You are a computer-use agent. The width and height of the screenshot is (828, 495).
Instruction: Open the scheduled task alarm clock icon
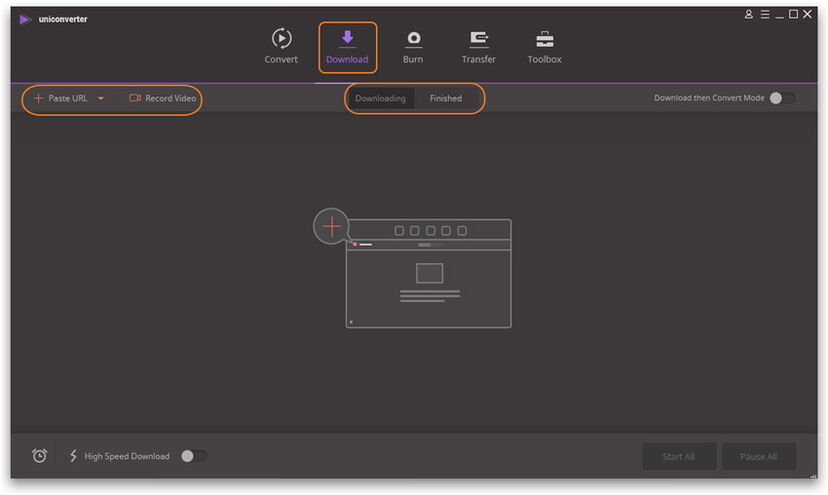(40, 455)
